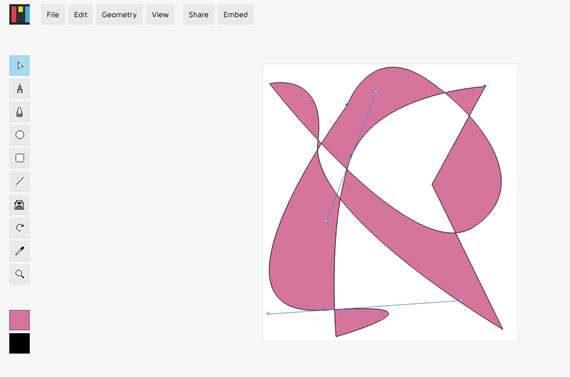Click the control handle at the far left end of the bottom handle line
Image resolution: width=570 pixels, height=377 pixels.
(268, 313)
